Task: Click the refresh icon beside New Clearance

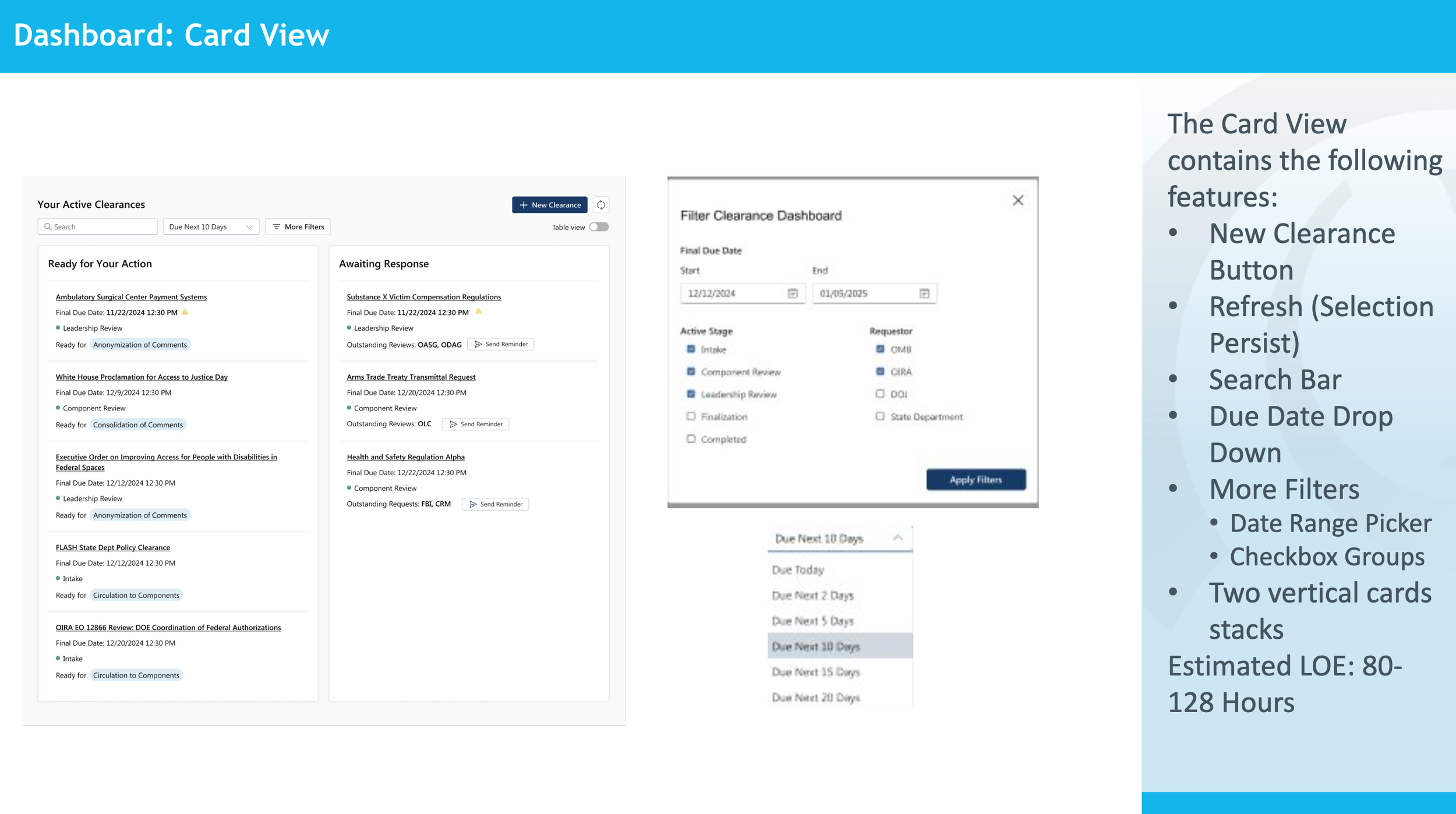Action: tap(600, 205)
